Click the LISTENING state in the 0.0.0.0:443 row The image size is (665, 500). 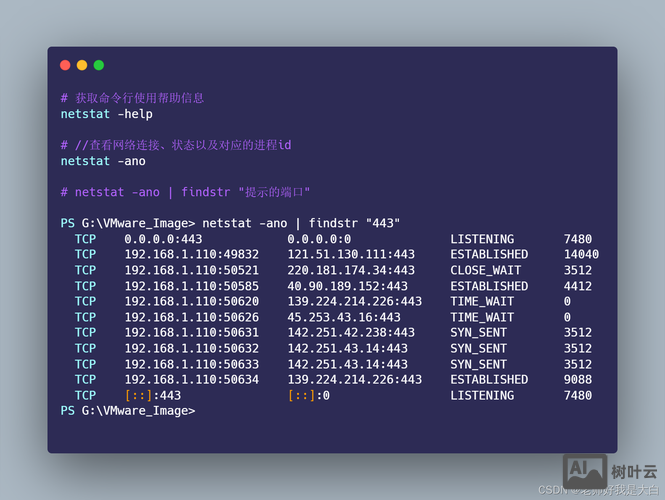coord(482,239)
